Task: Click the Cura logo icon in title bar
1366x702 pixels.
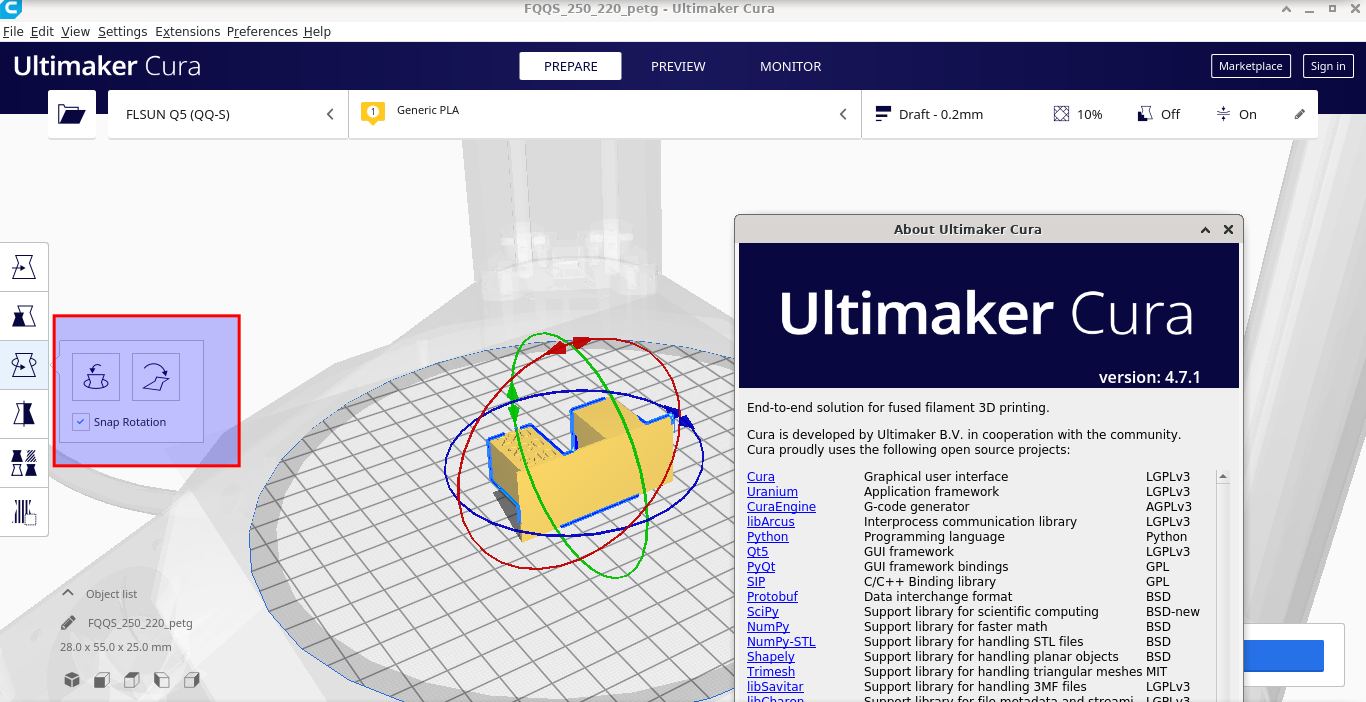Action: (x=11, y=9)
